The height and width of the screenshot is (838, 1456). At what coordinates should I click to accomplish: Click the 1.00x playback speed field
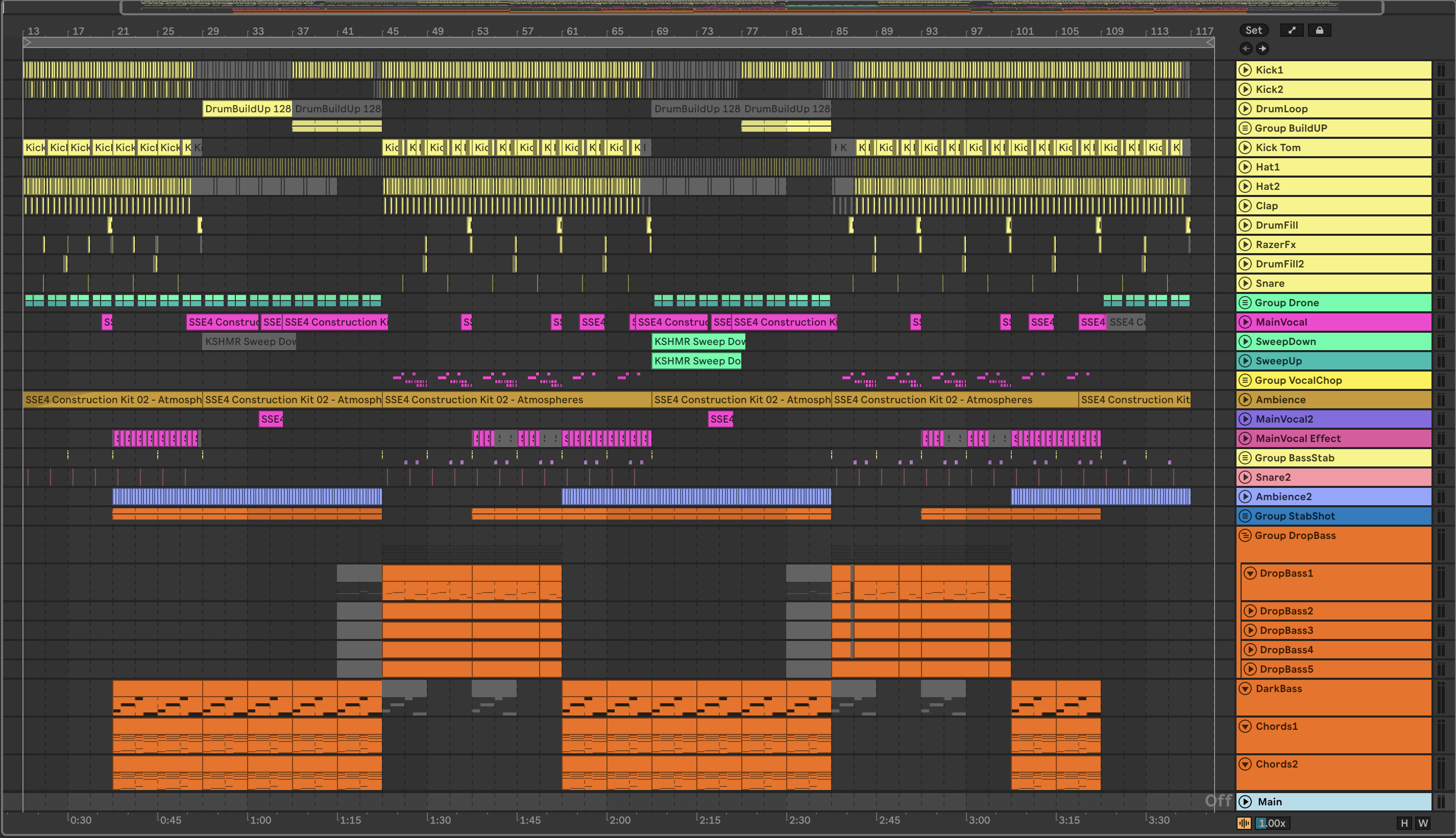coord(1272,823)
